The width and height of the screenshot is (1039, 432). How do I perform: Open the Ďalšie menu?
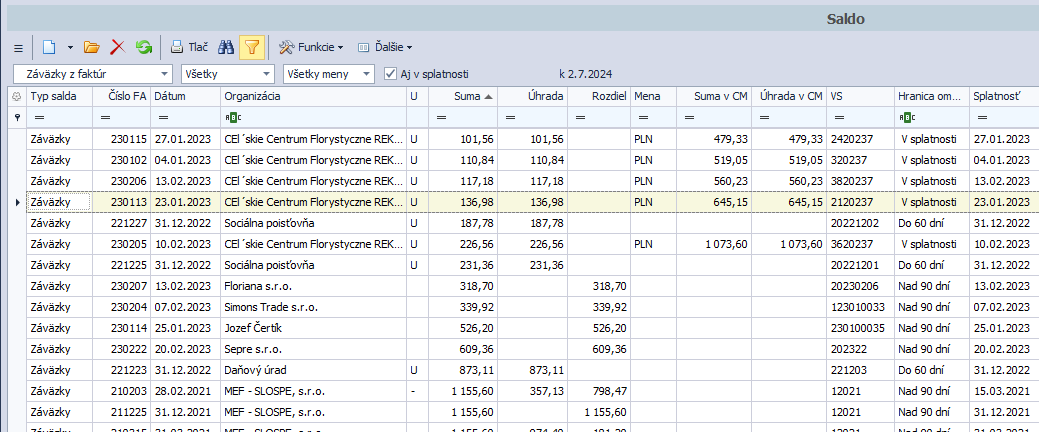[x=385, y=47]
